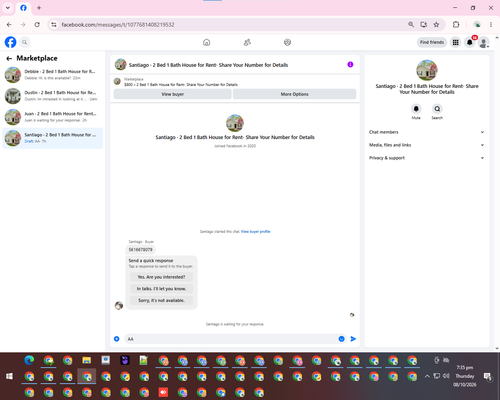Open the Chrome three-dot menu
This screenshot has height=400, width=500.
(x=491, y=24)
